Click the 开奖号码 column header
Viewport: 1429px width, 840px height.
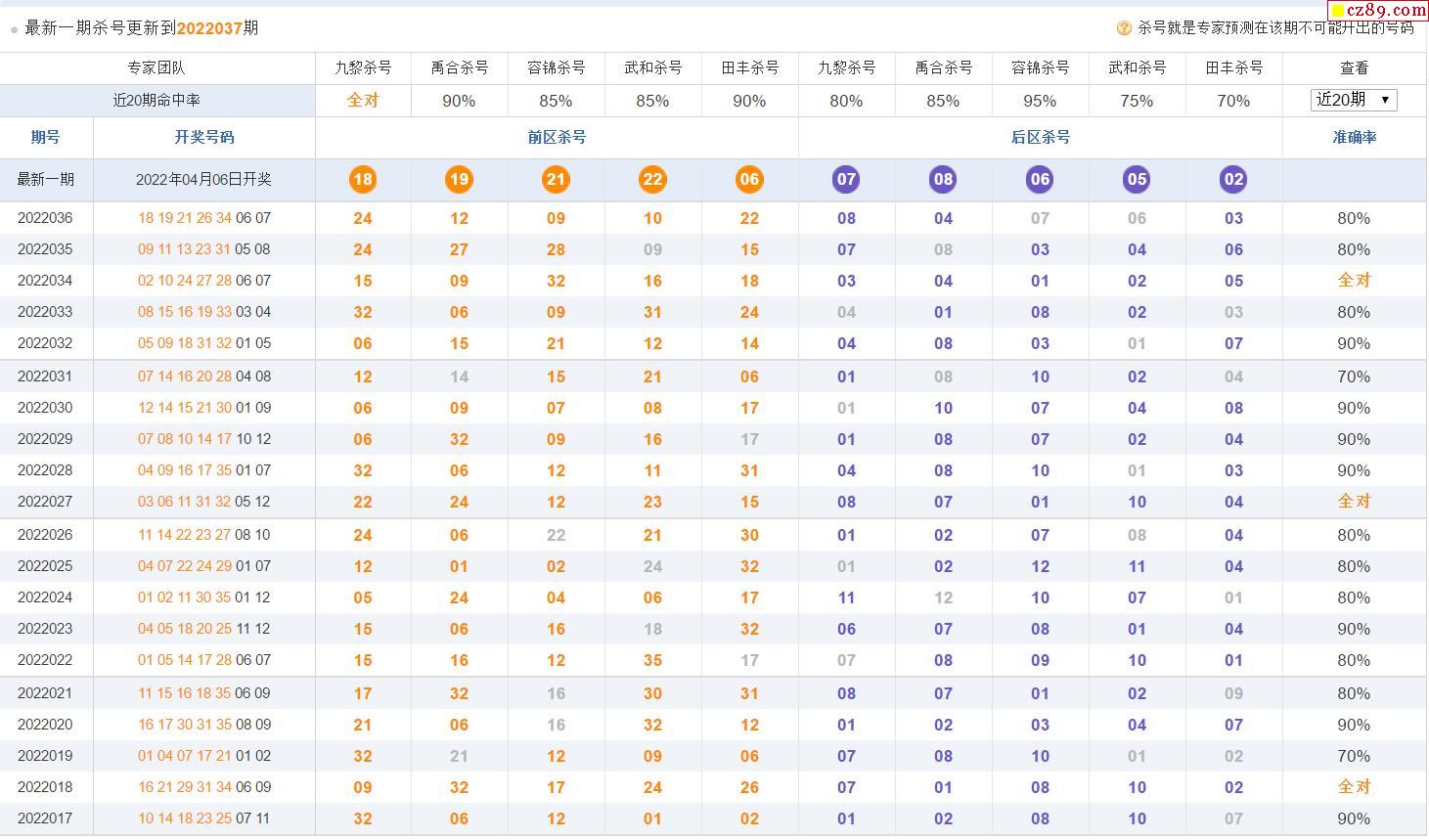204,137
